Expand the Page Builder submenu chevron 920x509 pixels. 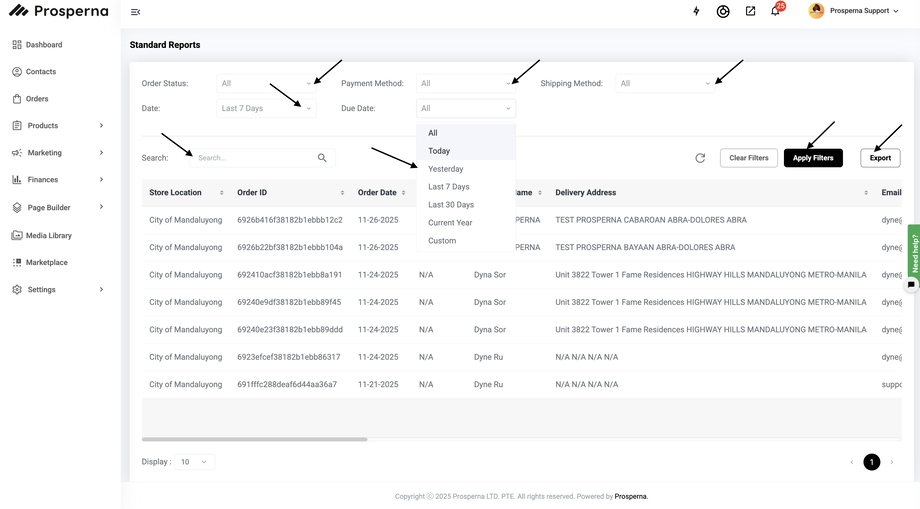click(102, 207)
